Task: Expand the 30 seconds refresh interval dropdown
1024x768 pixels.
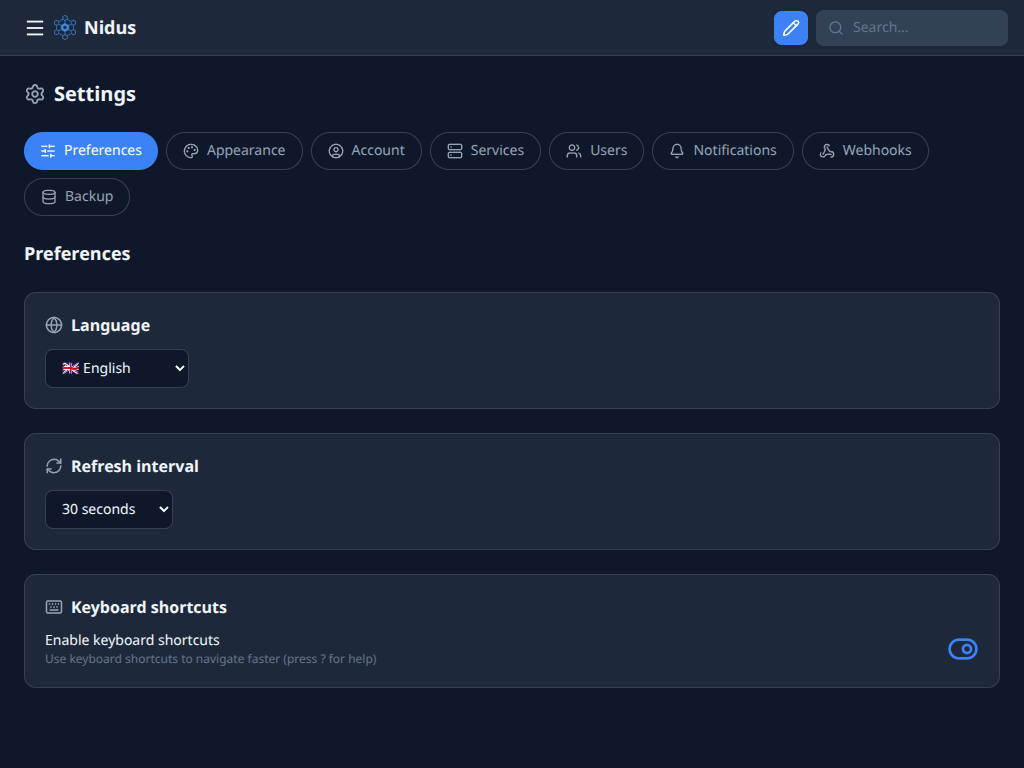Action: coord(109,509)
